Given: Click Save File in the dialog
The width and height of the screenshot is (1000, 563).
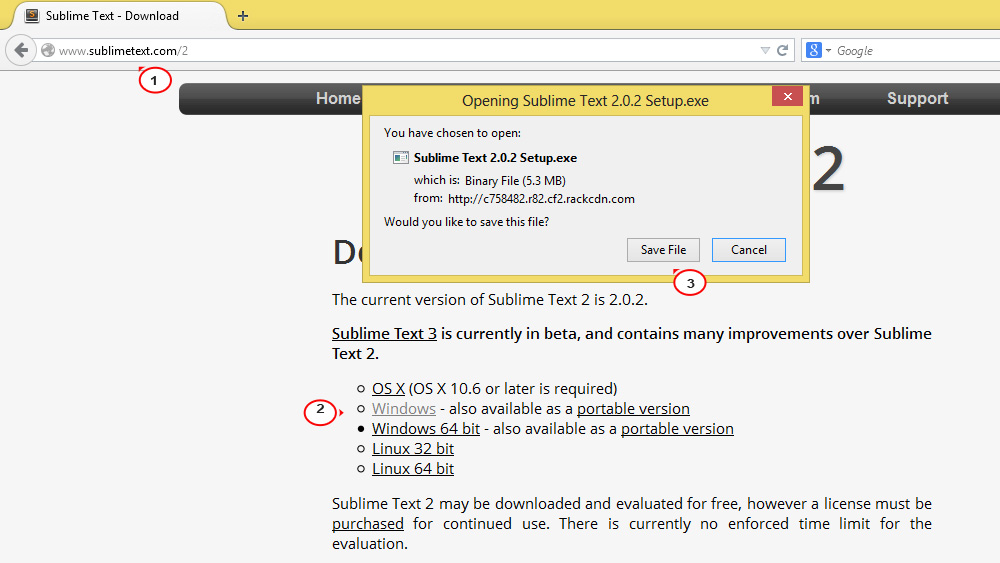Looking at the screenshot, I should [x=663, y=250].
